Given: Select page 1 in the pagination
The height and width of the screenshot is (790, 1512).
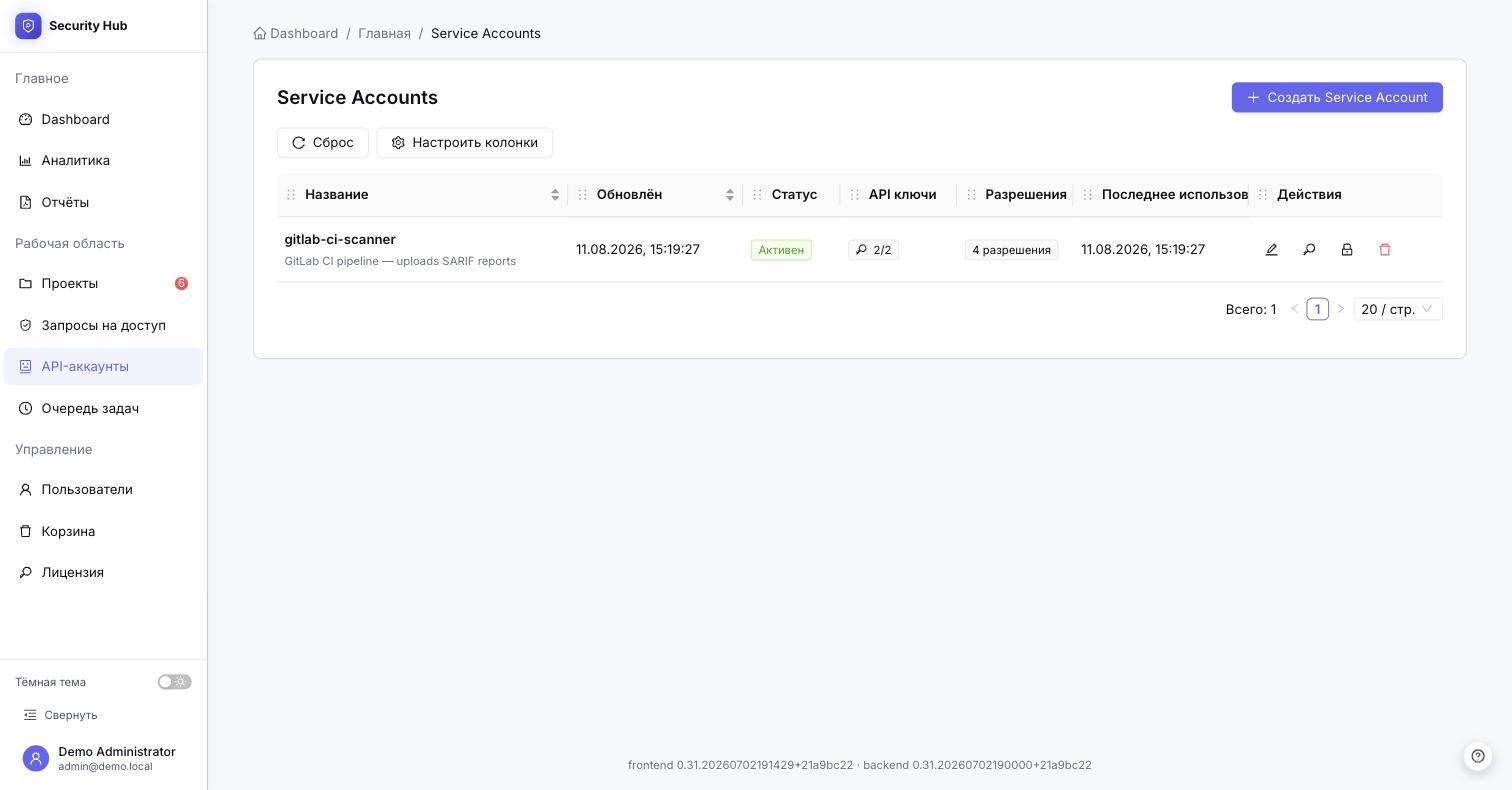Looking at the screenshot, I should pos(1317,309).
